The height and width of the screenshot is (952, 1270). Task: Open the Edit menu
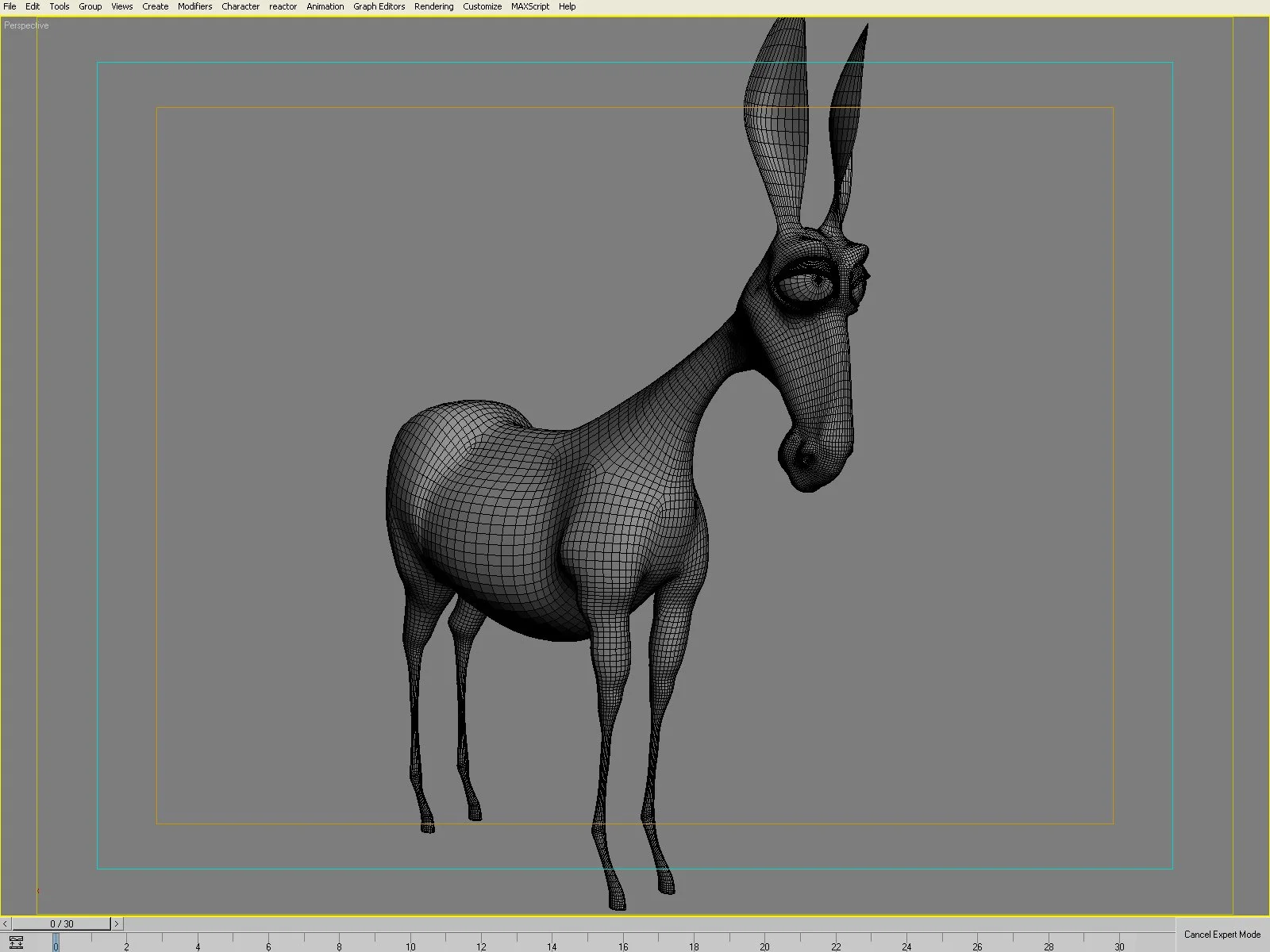[x=33, y=6]
